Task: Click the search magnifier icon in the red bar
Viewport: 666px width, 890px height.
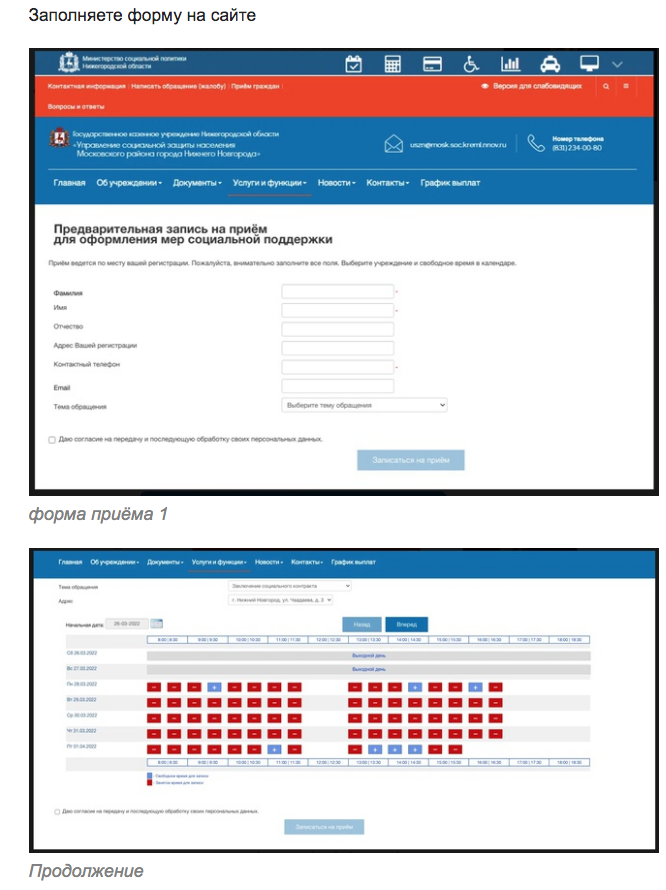Action: 605,87
